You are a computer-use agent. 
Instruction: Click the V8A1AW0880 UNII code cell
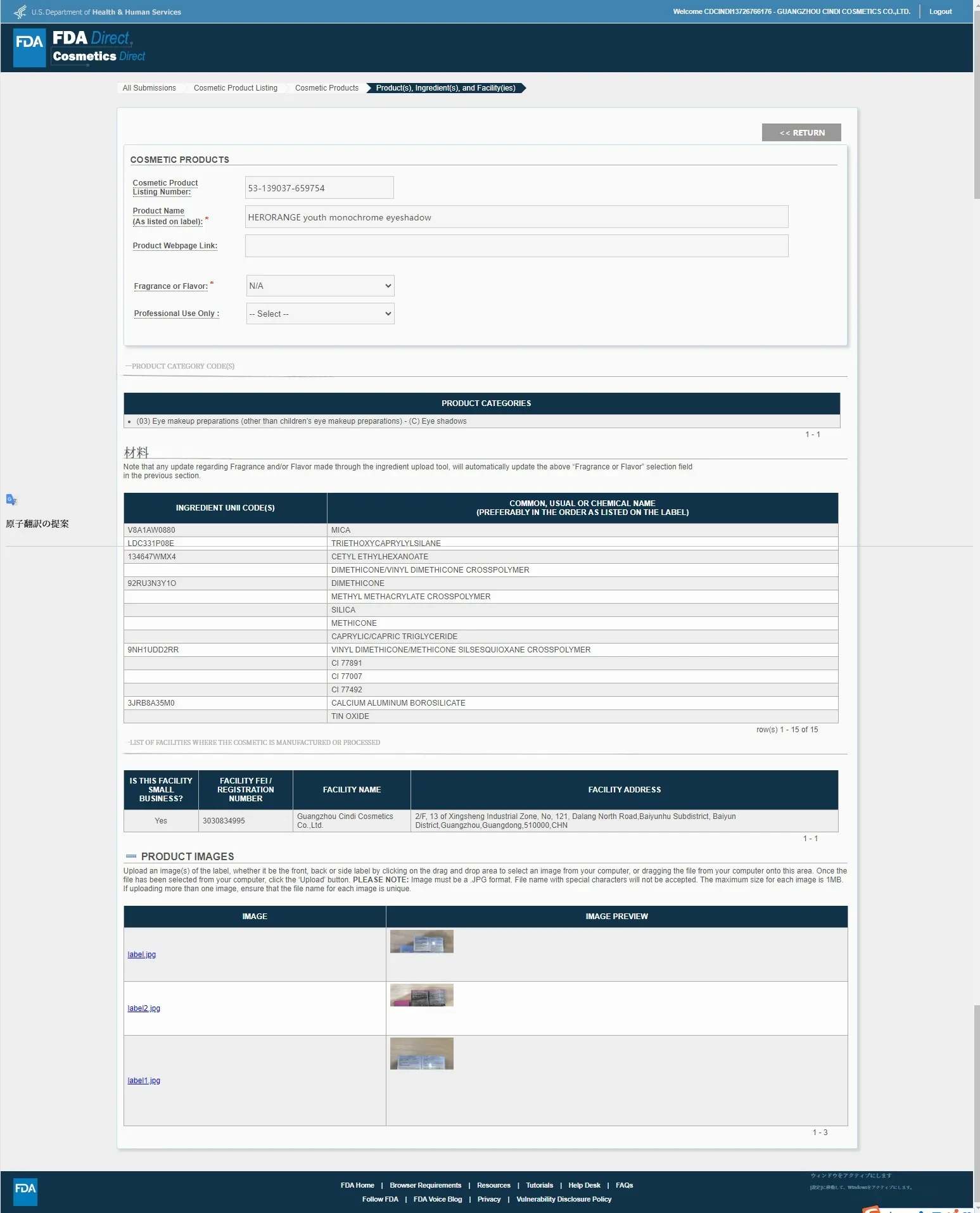tap(225, 530)
